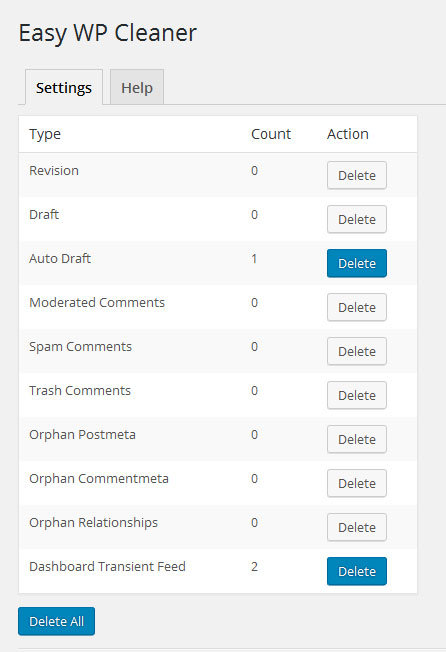Delete Spam Comments entries

point(357,351)
